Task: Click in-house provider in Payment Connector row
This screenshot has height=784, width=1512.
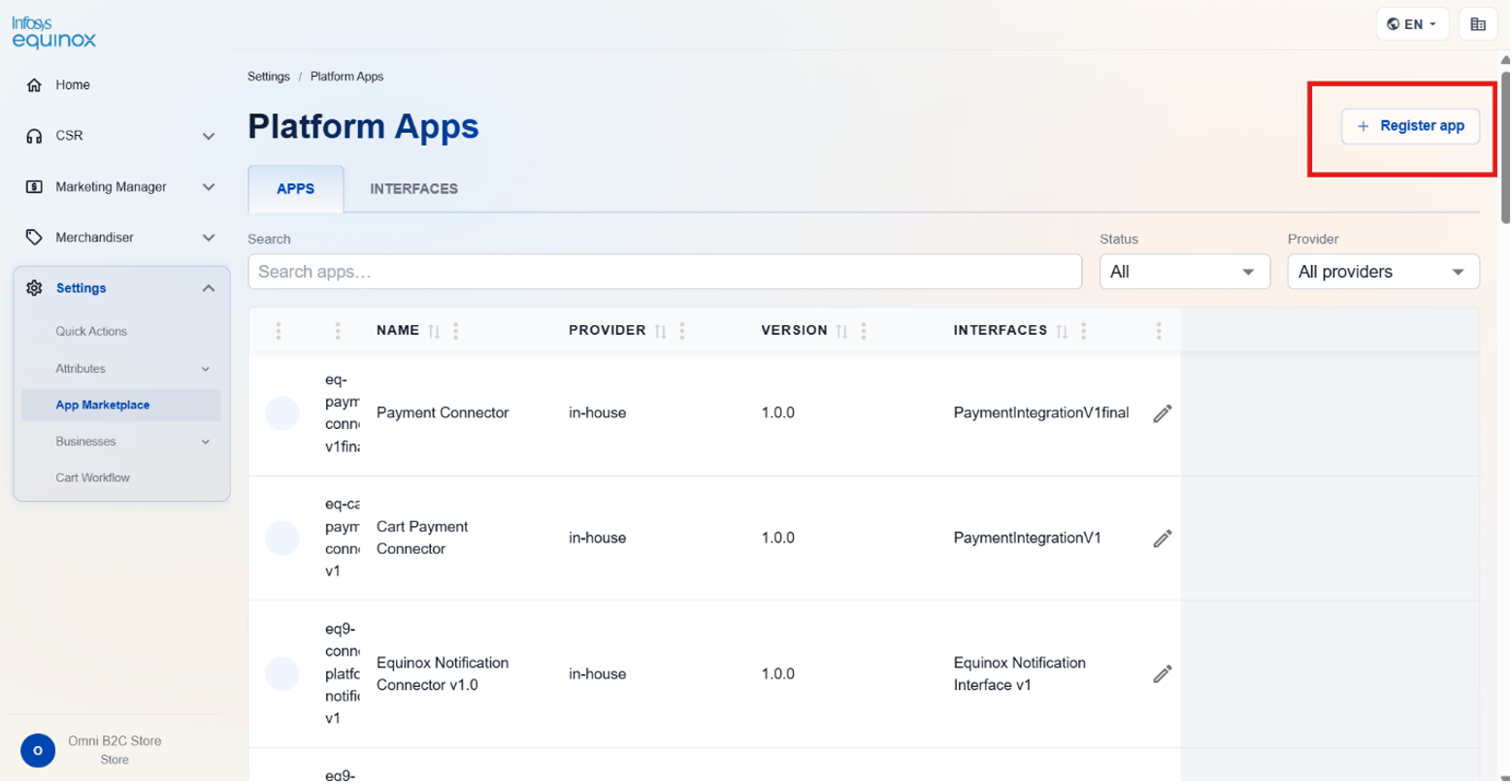Action: pos(598,413)
